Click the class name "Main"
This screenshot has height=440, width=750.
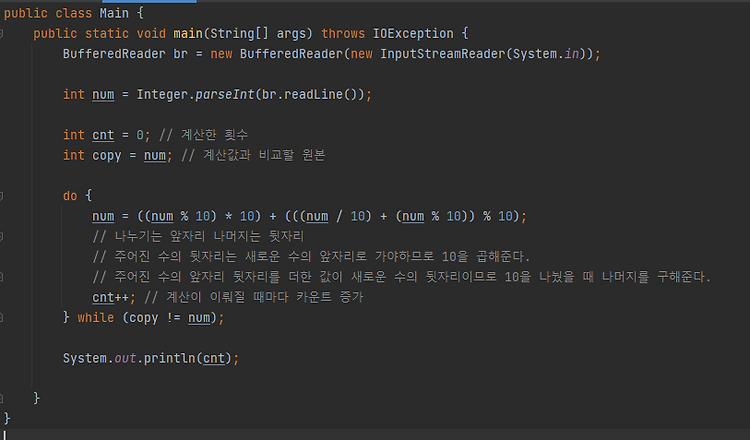click(x=114, y=13)
